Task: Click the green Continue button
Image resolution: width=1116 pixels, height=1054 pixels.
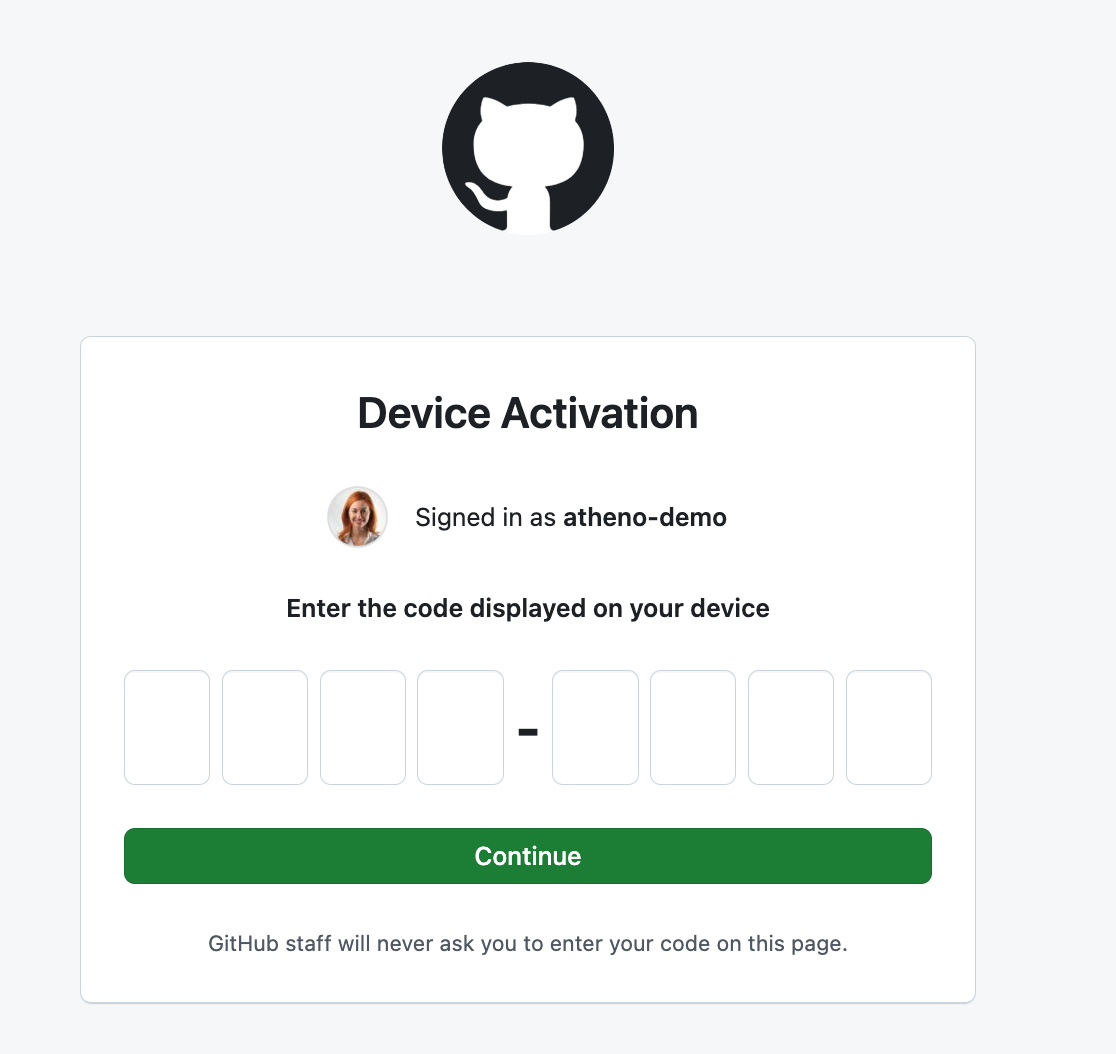Action: 528,856
